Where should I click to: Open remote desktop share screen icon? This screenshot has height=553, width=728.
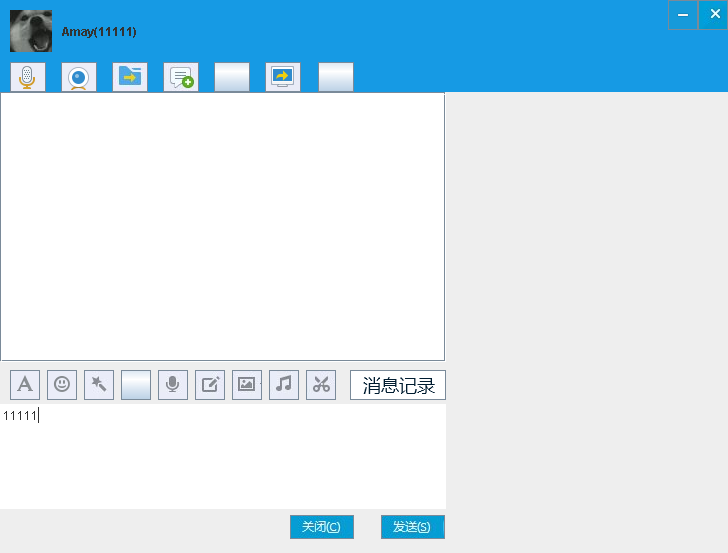(x=283, y=77)
